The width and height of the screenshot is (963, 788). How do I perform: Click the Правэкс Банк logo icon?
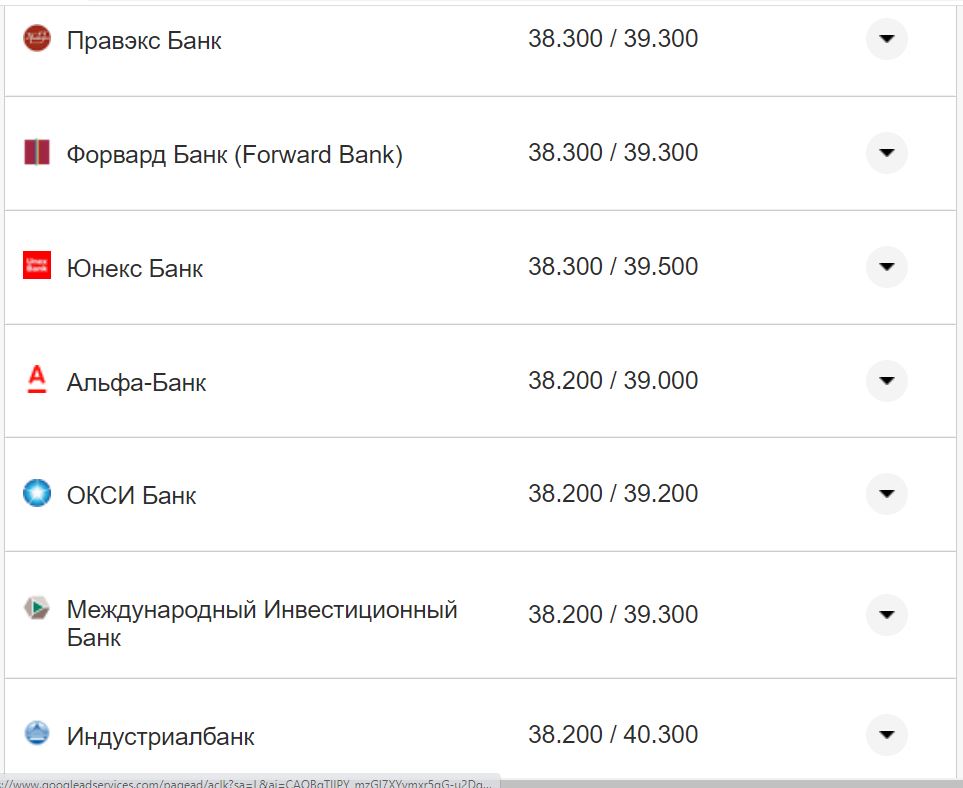coord(35,40)
